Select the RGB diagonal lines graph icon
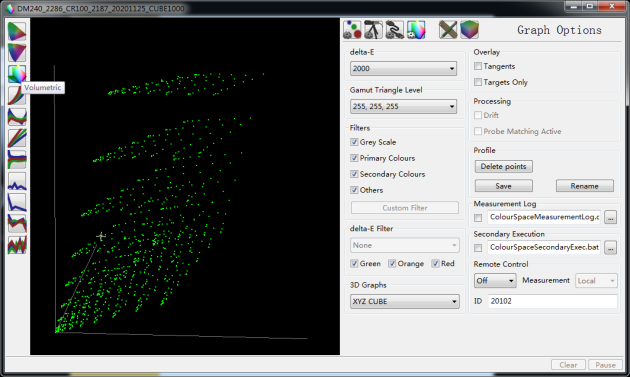The image size is (630, 377). click(17, 138)
